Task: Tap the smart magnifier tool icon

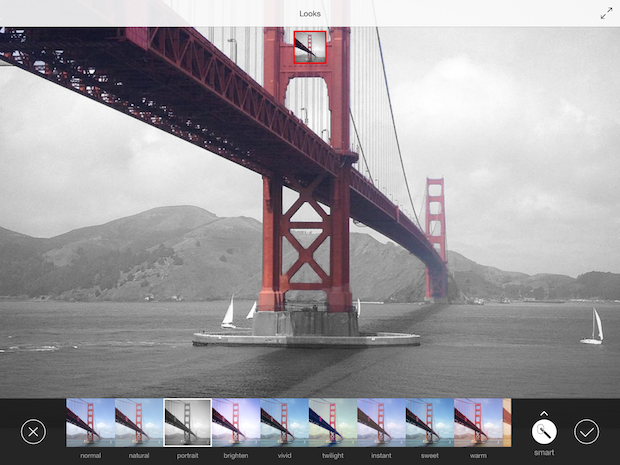Action: [x=544, y=432]
